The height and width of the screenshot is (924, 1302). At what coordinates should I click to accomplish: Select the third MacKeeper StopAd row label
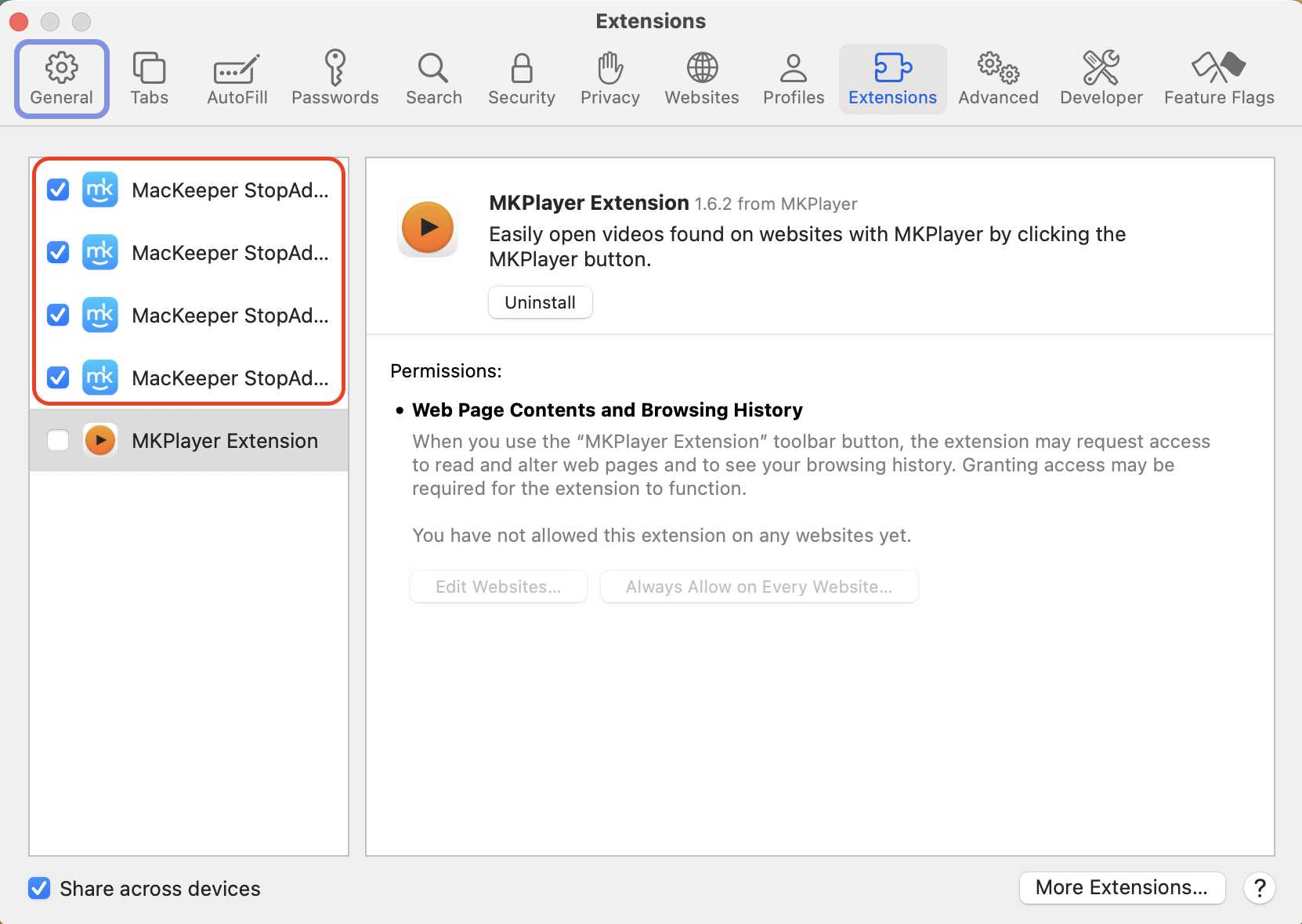tap(230, 316)
